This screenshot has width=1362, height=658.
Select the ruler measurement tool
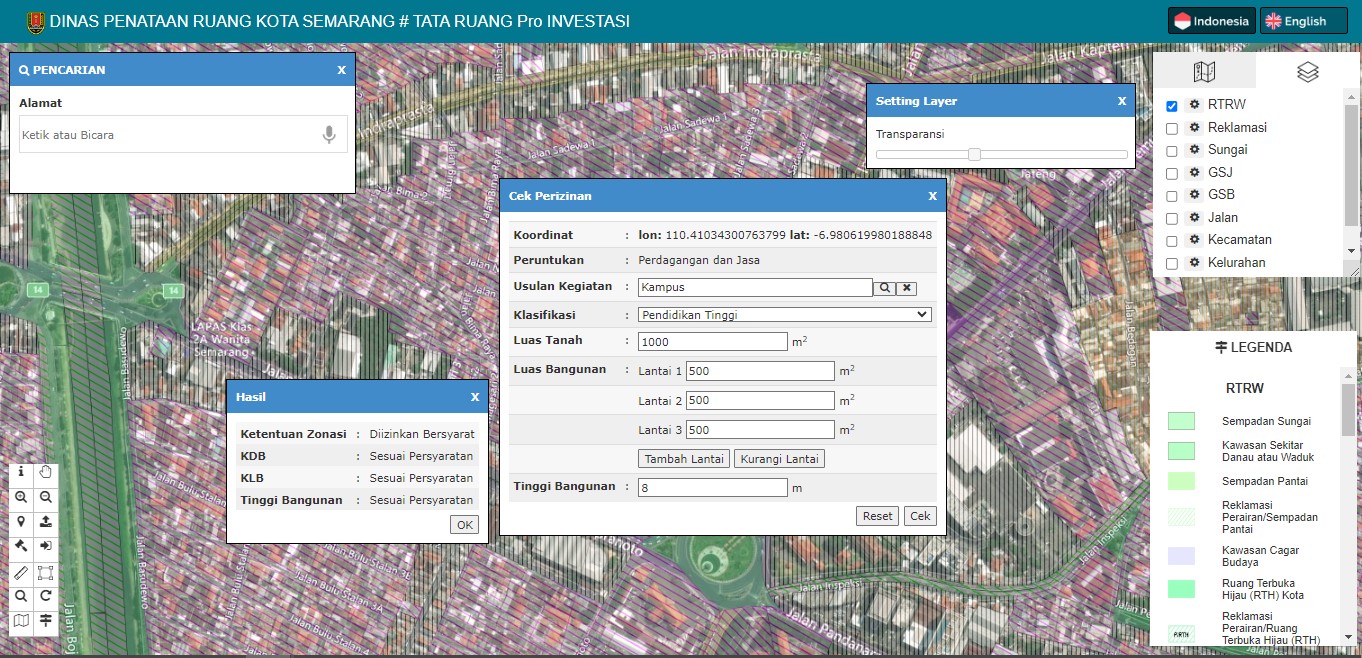tap(21, 572)
